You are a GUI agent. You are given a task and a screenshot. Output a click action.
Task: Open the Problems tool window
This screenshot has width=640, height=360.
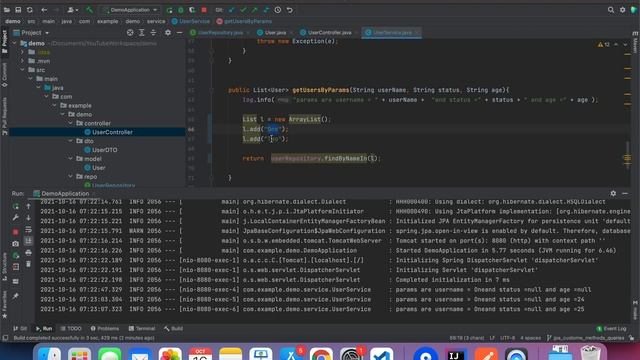pyautogui.click(x=105, y=329)
